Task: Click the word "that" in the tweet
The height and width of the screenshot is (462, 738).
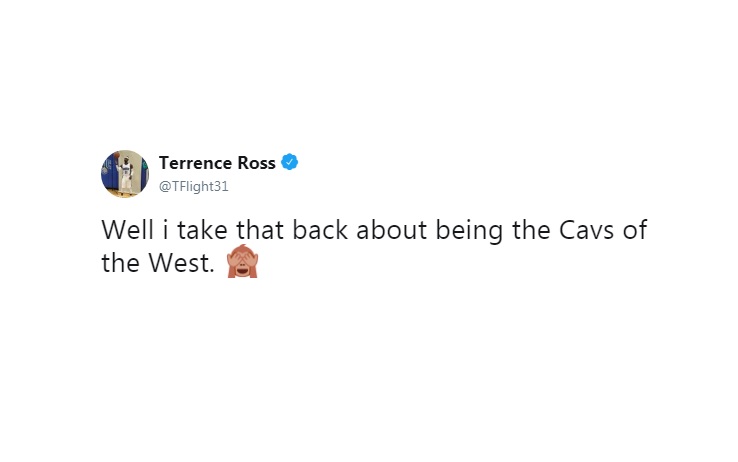Action: tap(260, 230)
